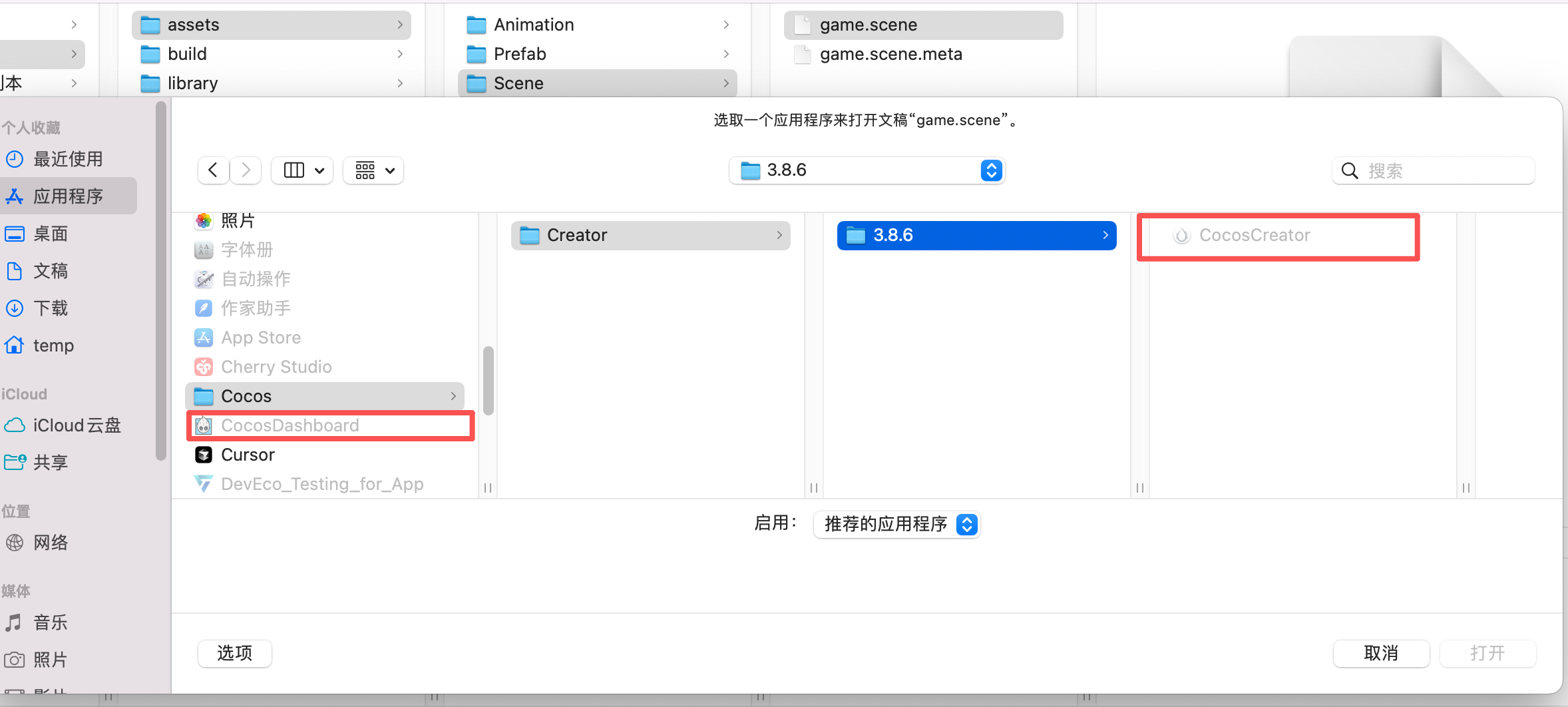Go back with the left chevron button
The image size is (1568, 707).
(x=213, y=170)
